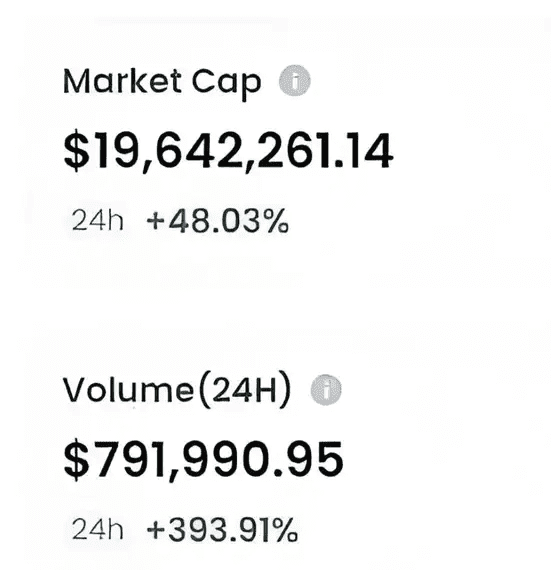Show details via the gray circle beside Volume(24H)
Viewport: 551px width, 570px height.
pyautogui.click(x=326, y=390)
